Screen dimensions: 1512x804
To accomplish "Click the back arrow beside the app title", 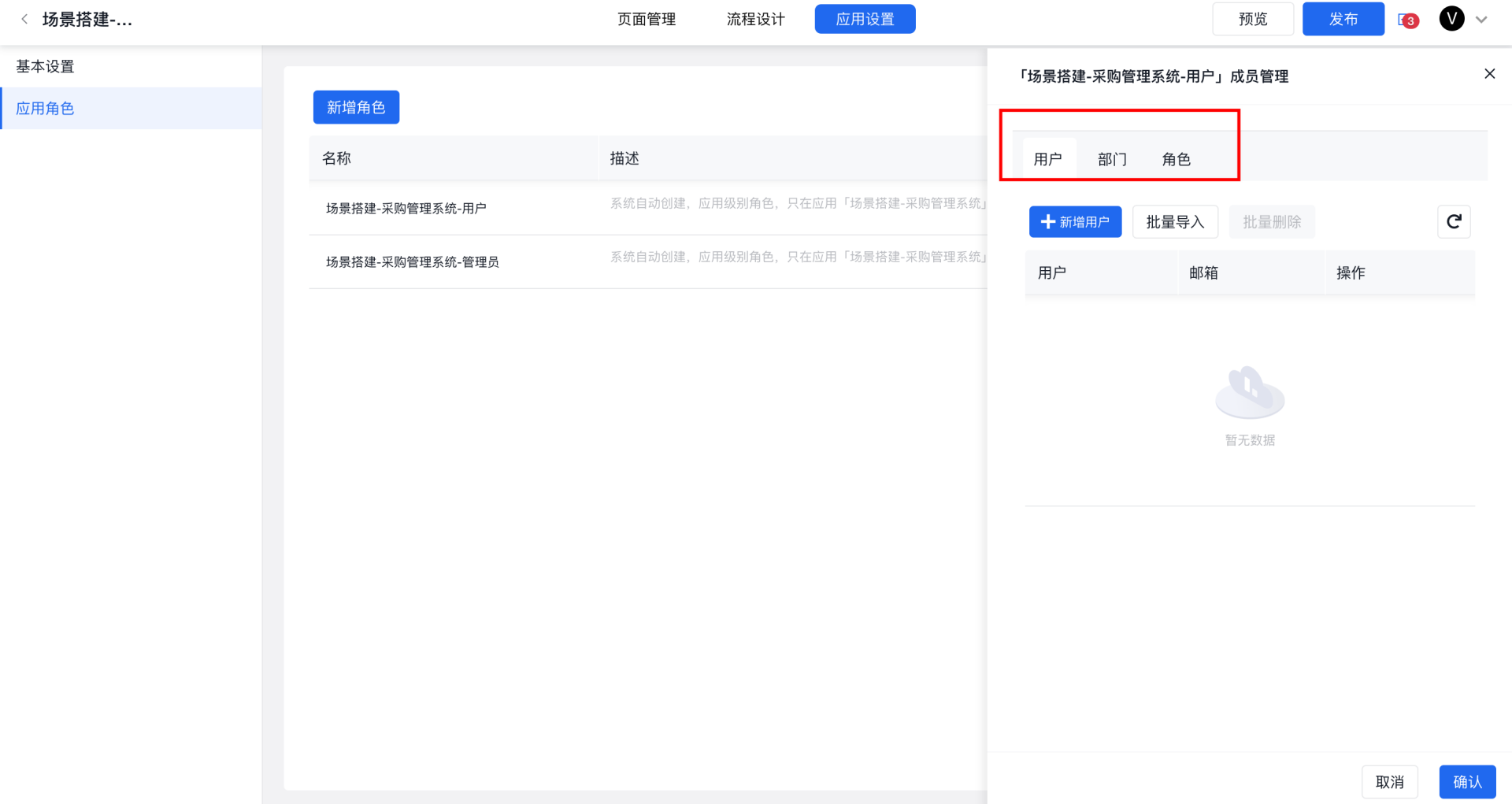I will click(24, 20).
